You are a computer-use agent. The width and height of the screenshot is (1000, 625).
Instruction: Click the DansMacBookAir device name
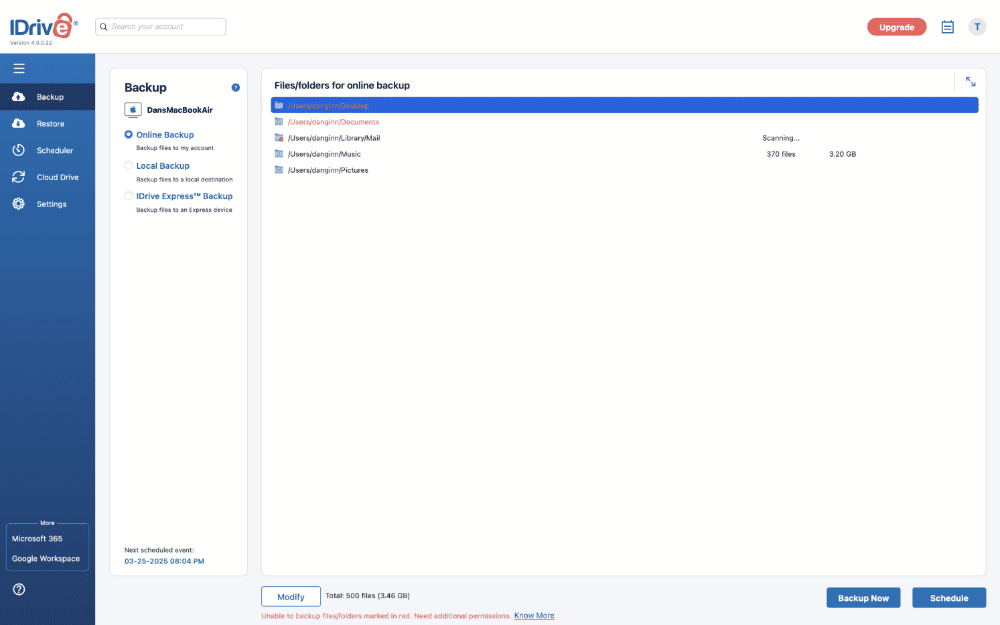tap(180, 110)
